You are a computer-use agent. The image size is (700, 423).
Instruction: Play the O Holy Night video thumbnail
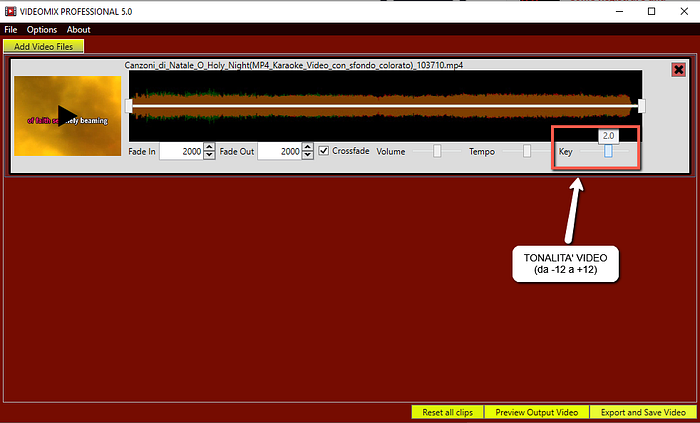(x=67, y=116)
